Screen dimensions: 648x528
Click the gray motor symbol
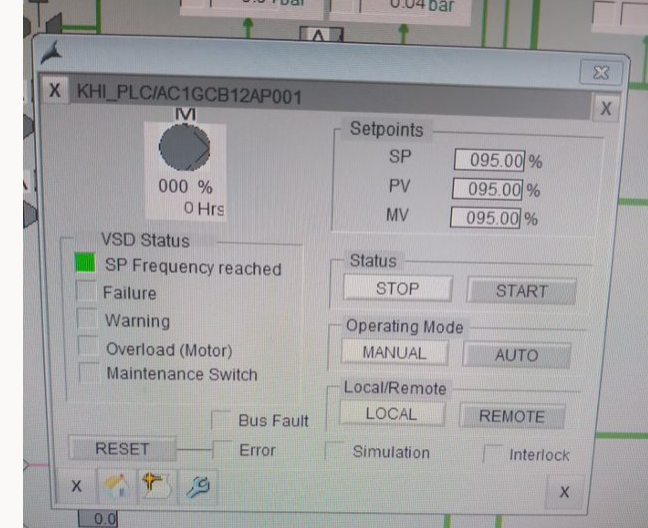(x=185, y=147)
